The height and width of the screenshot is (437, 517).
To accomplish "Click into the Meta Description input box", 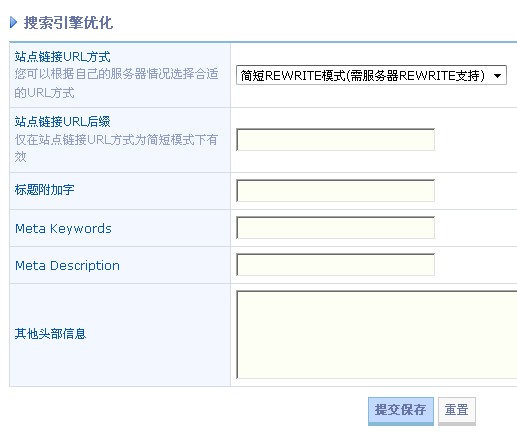I will pyautogui.click(x=335, y=265).
